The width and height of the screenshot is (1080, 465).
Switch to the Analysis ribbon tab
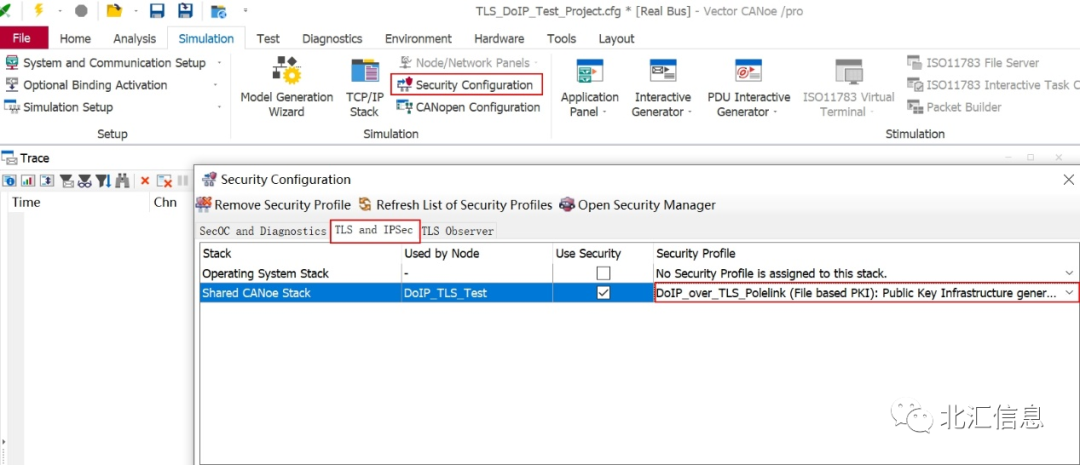pyautogui.click(x=135, y=39)
